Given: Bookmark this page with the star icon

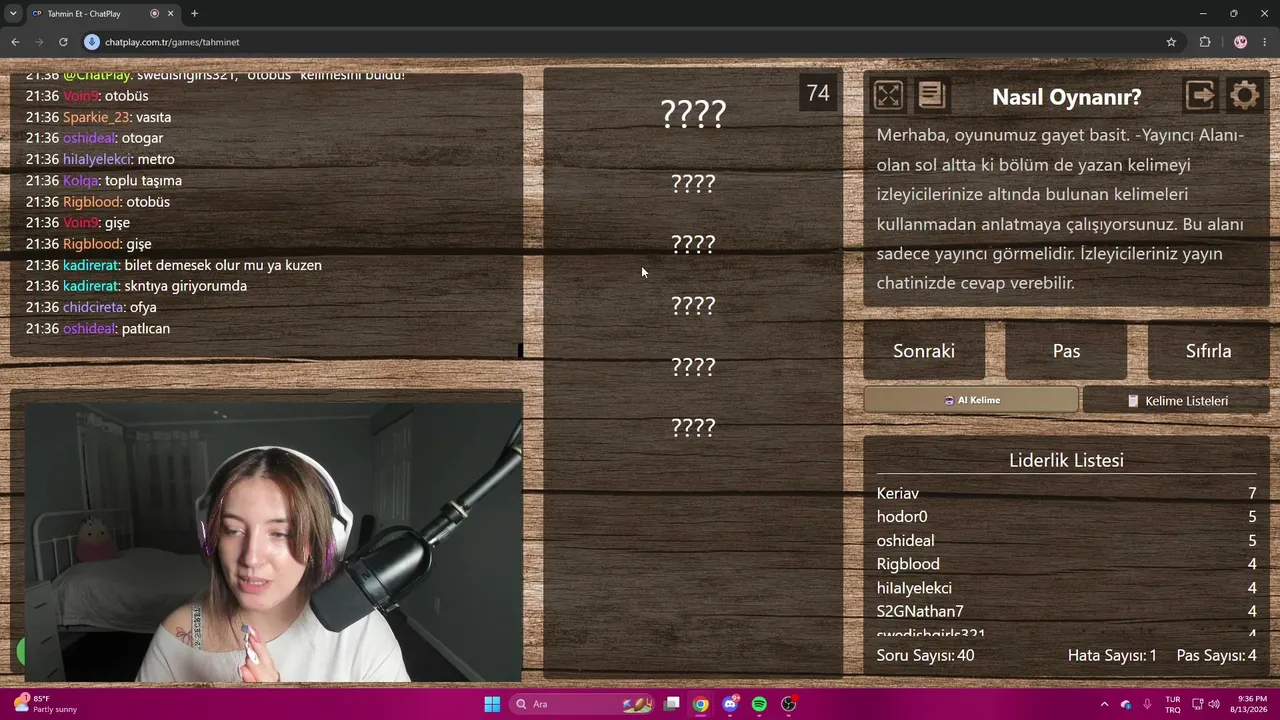Looking at the screenshot, I should click(x=1171, y=42).
